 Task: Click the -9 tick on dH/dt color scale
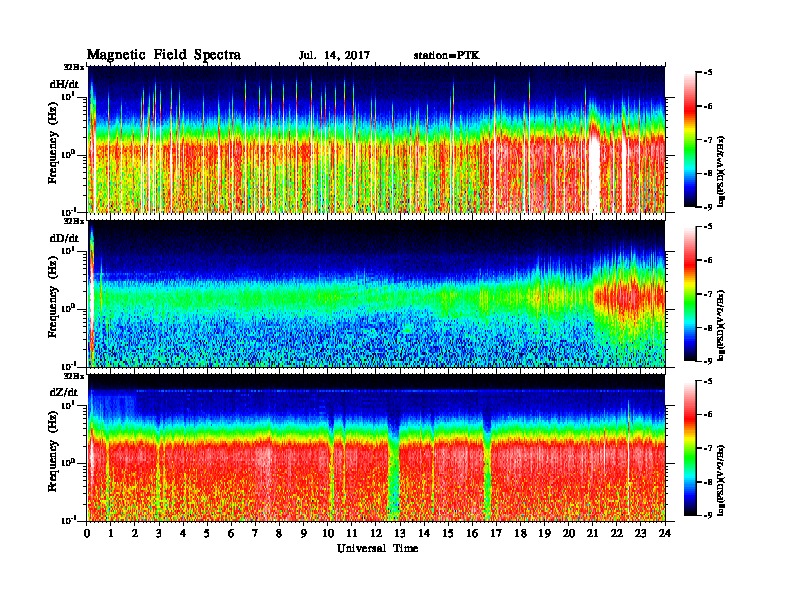(x=709, y=207)
